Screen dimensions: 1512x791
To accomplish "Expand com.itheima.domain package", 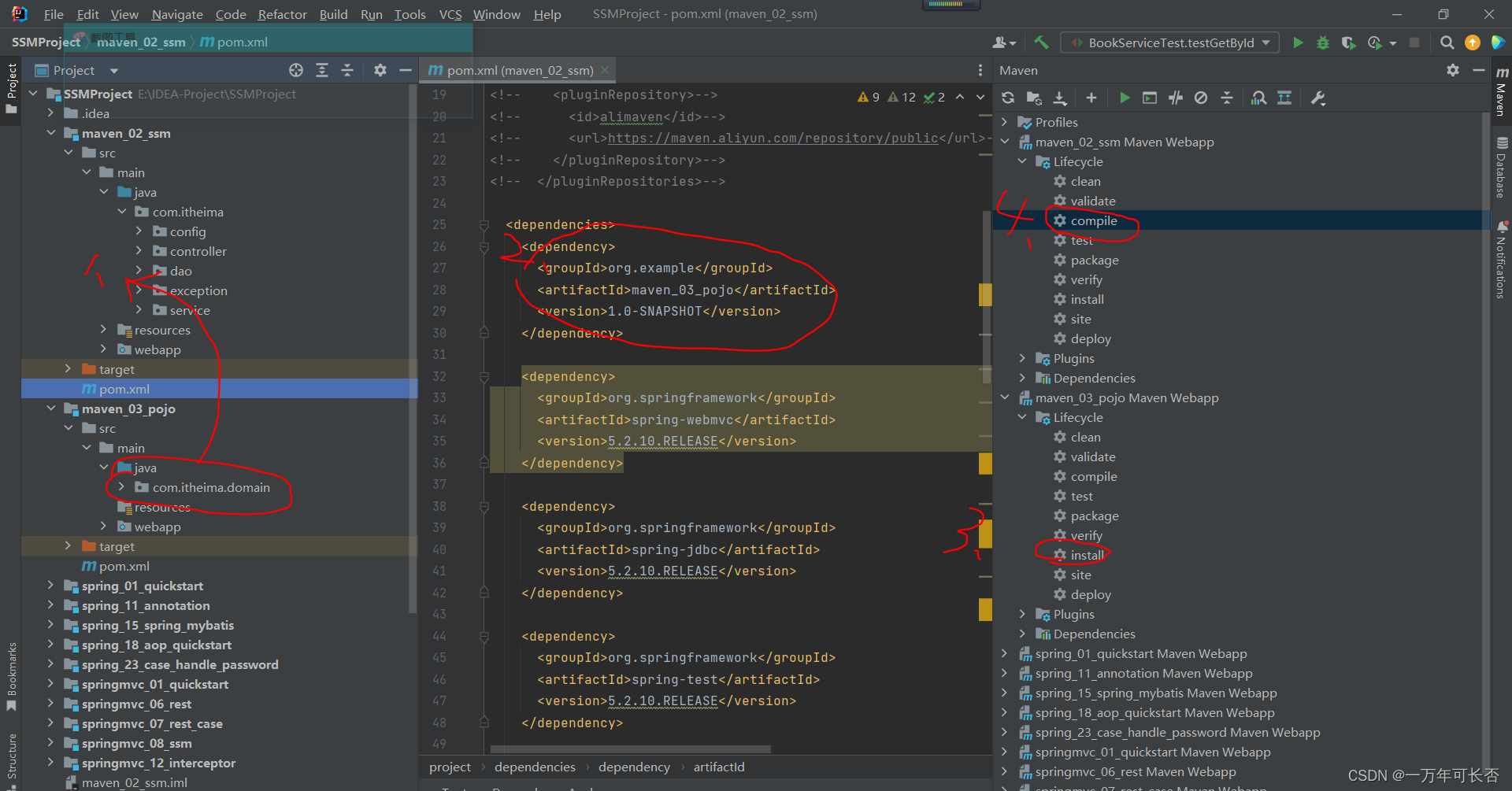I will pyautogui.click(x=121, y=487).
